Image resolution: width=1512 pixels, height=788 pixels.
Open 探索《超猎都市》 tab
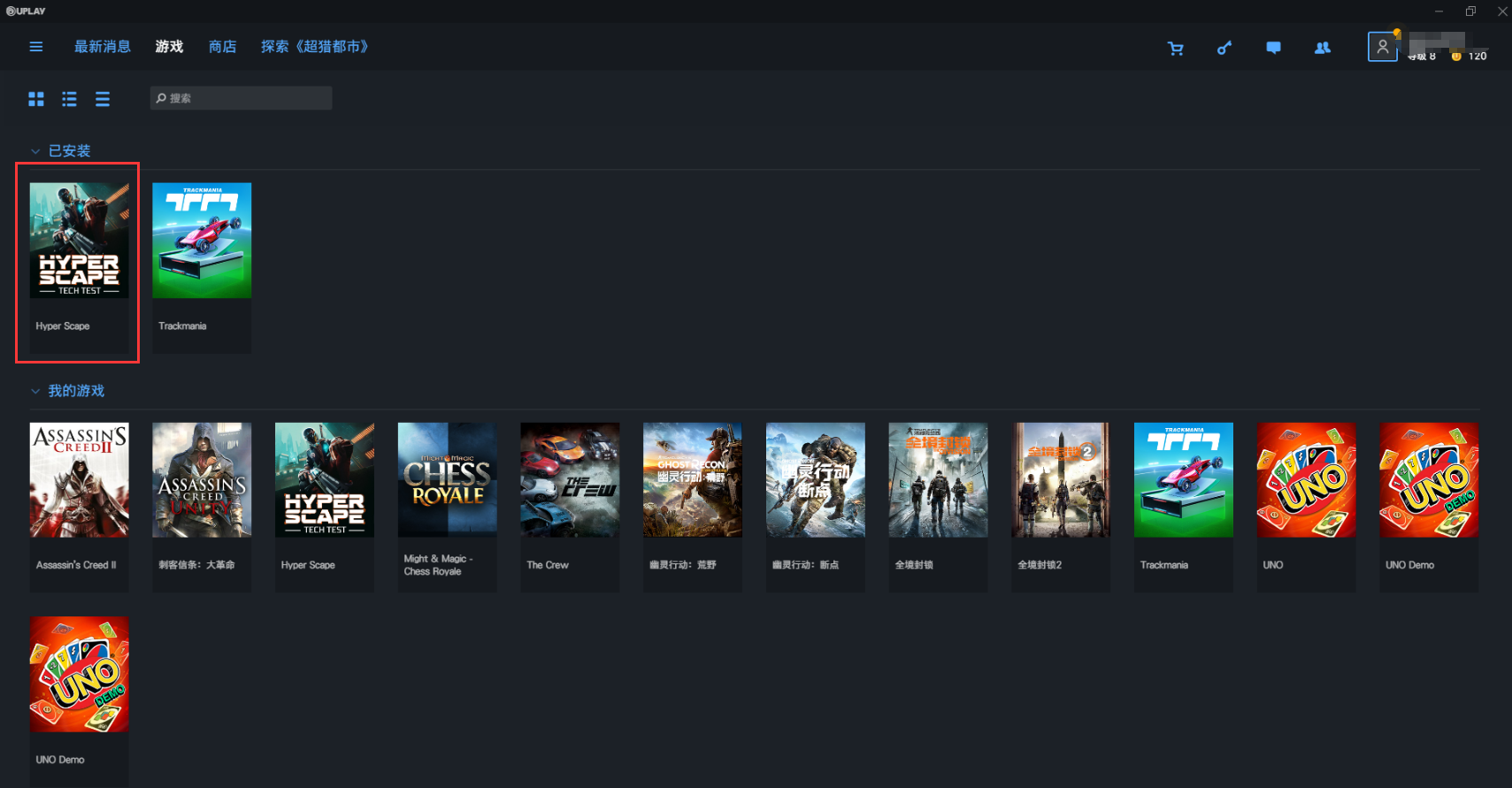click(314, 47)
